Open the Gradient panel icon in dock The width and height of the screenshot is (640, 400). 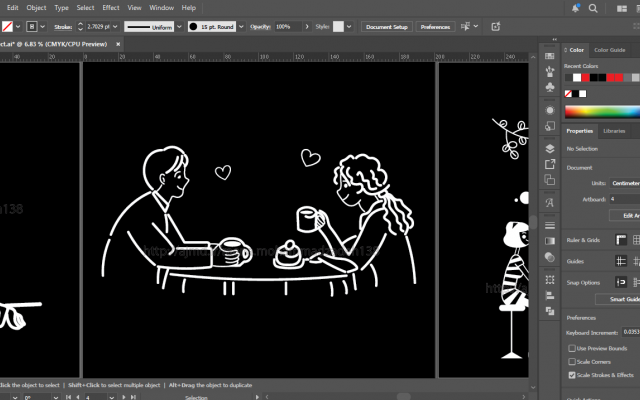[x=550, y=241]
